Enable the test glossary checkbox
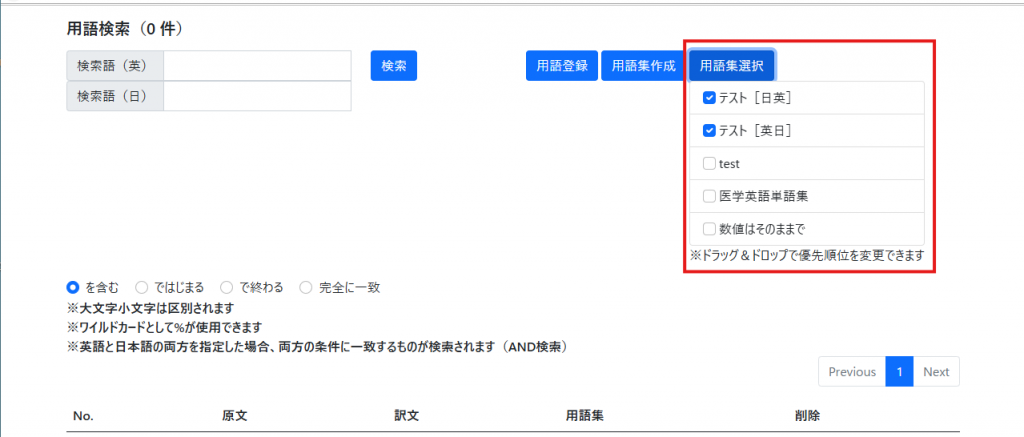 709,163
